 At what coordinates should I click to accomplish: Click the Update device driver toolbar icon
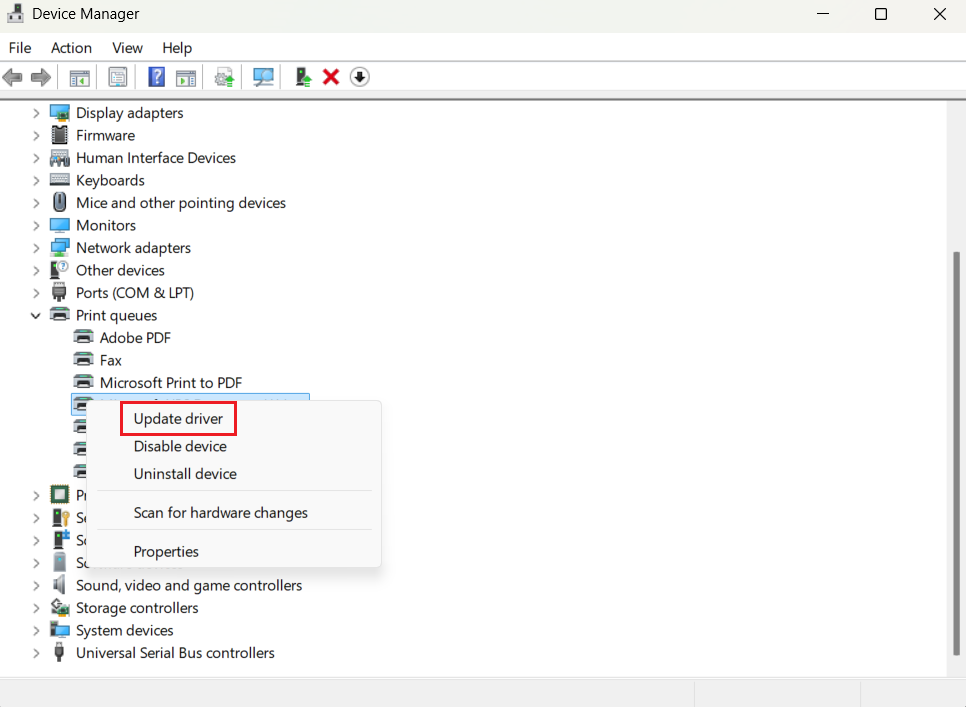pyautogui.click(x=303, y=77)
